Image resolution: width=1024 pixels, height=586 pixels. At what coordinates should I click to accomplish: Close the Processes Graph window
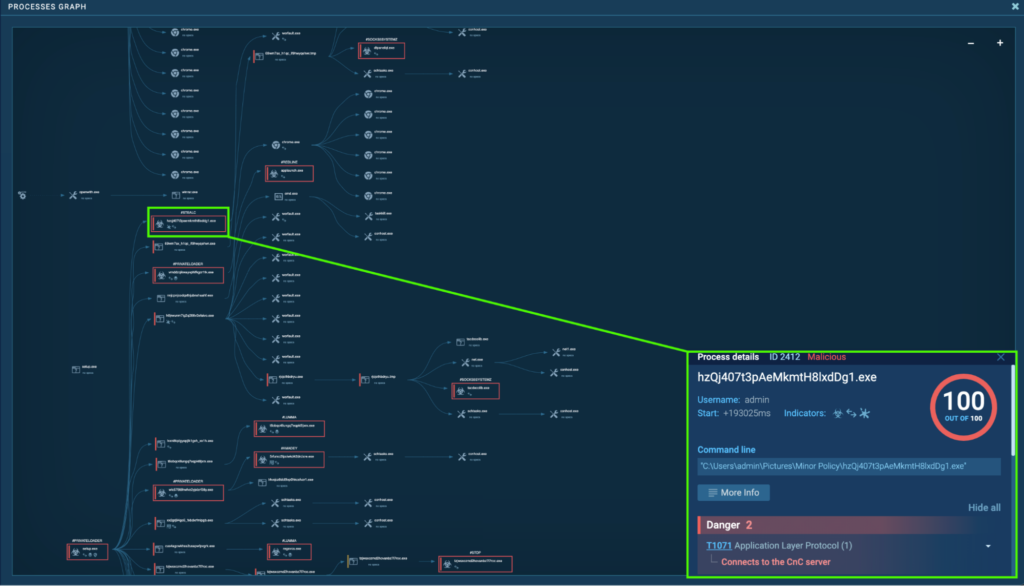click(1015, 7)
